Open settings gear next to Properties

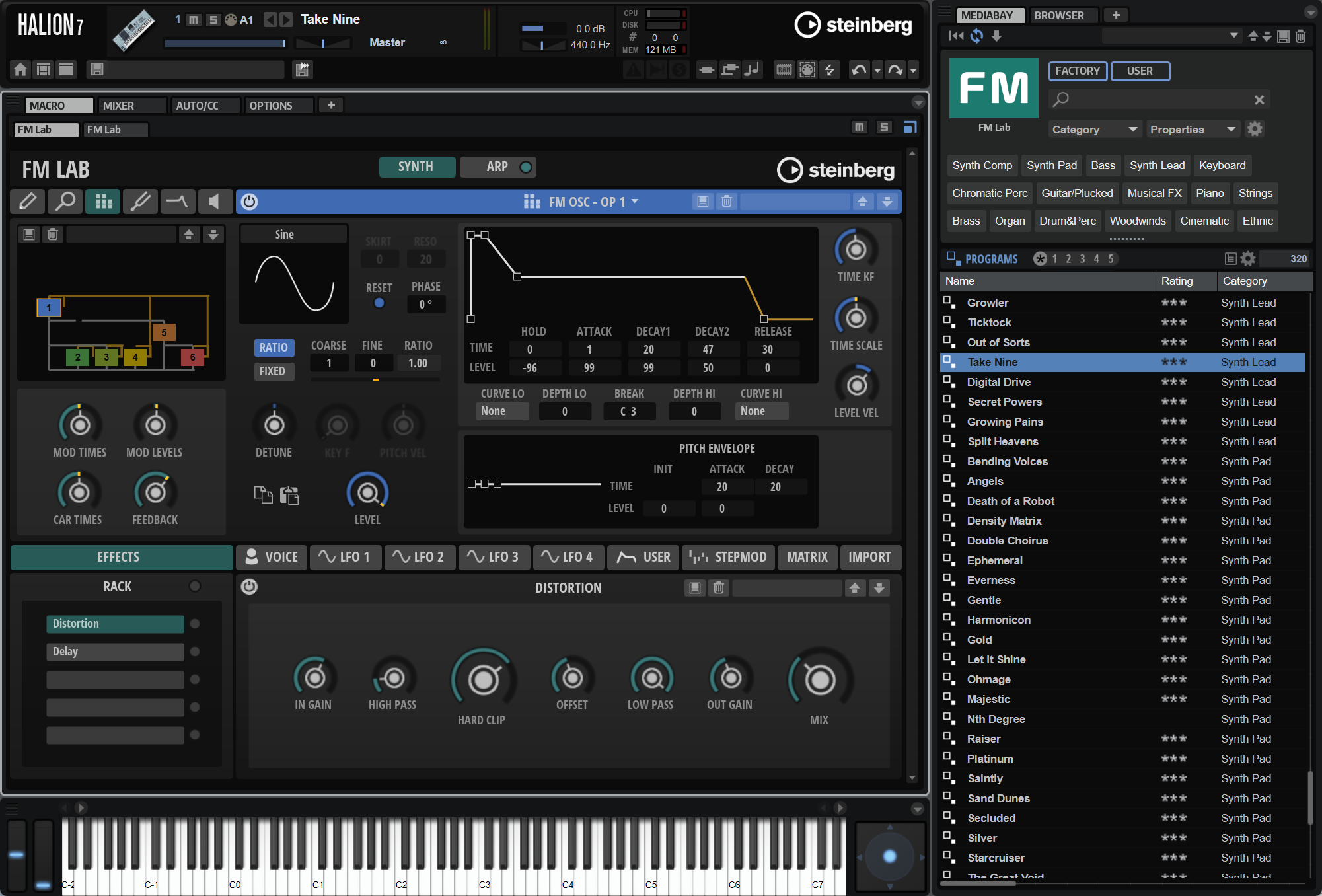[1255, 129]
